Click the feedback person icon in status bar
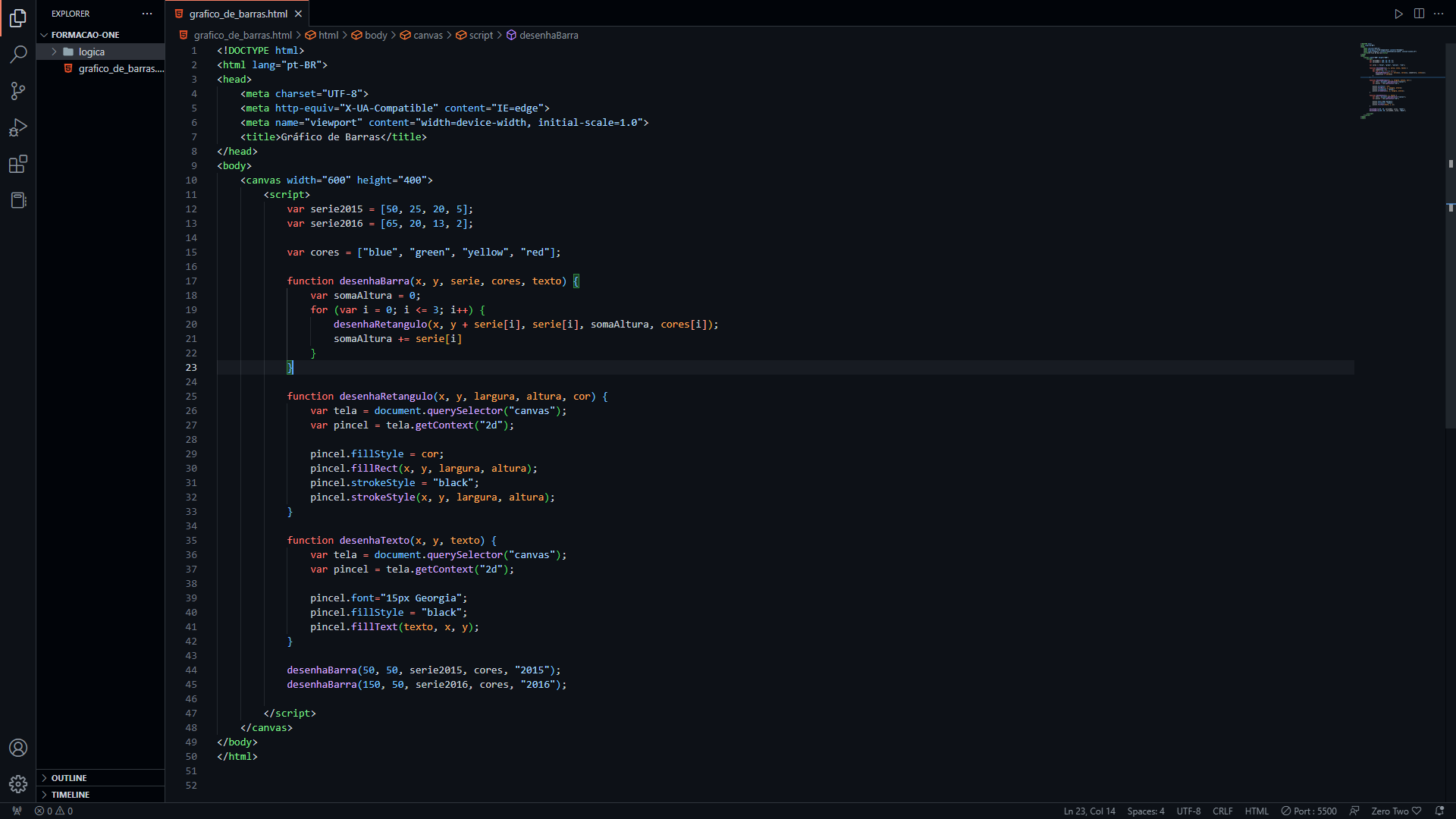The width and height of the screenshot is (1456, 819). pyautogui.click(x=1354, y=811)
